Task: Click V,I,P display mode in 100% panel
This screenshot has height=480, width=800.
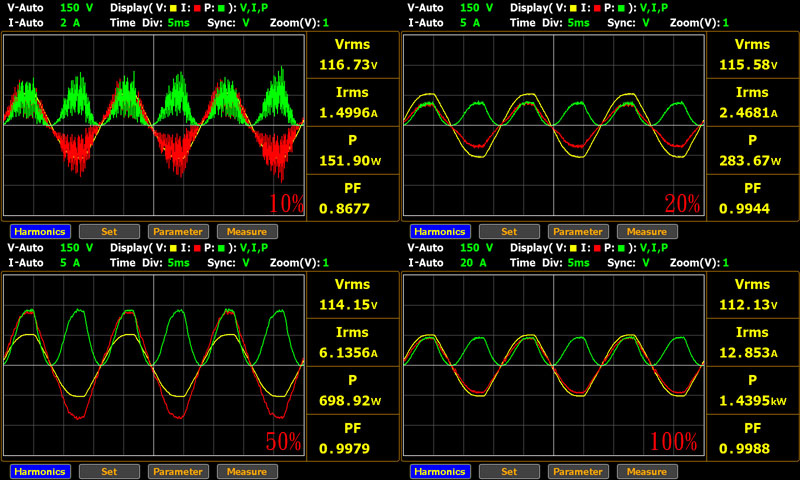Action: (x=654, y=248)
